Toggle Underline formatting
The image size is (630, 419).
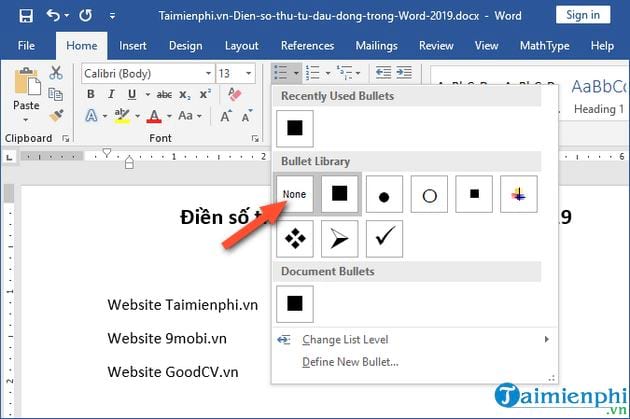(131, 94)
